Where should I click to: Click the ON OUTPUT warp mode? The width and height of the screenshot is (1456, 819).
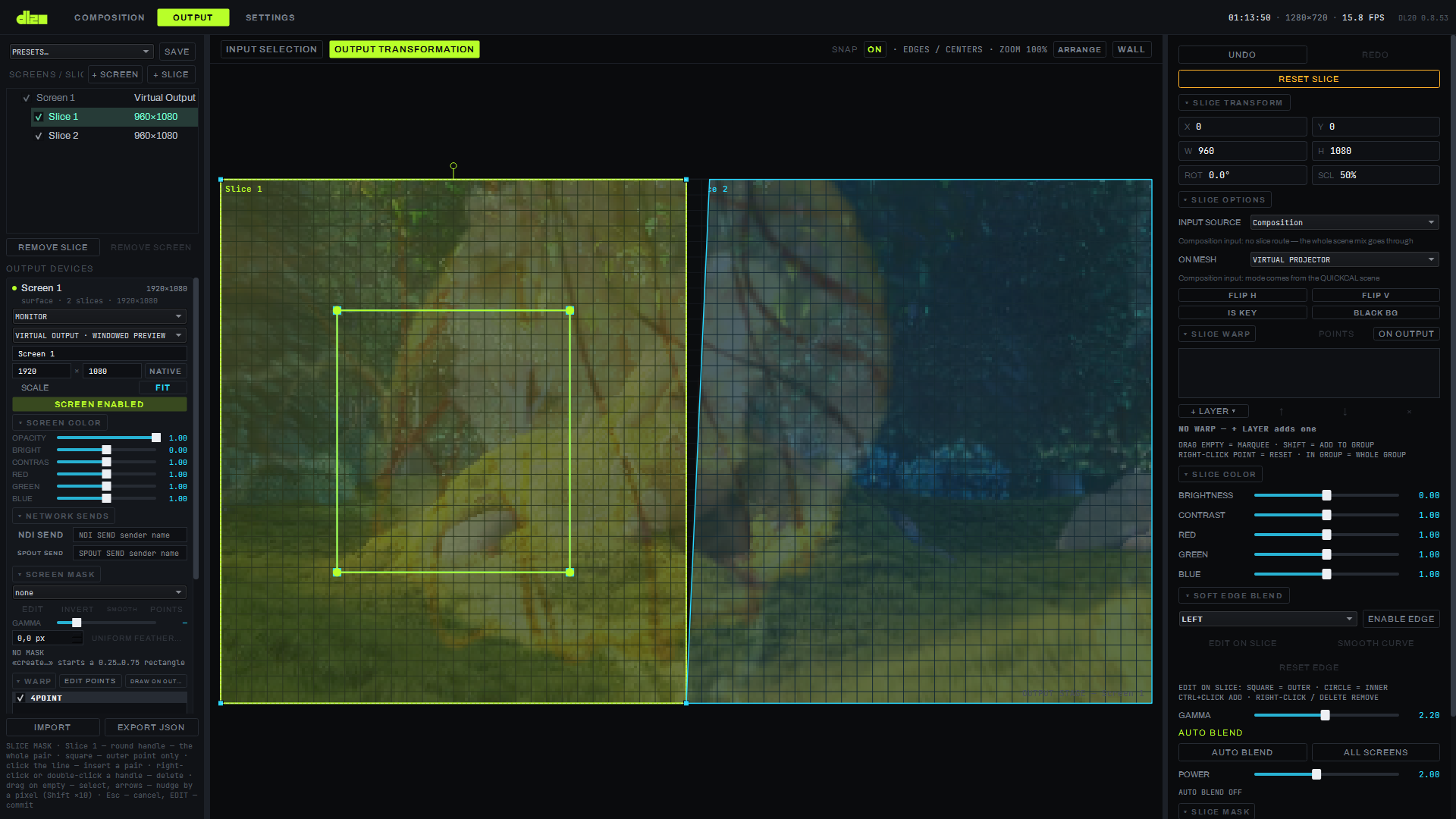coord(1406,334)
